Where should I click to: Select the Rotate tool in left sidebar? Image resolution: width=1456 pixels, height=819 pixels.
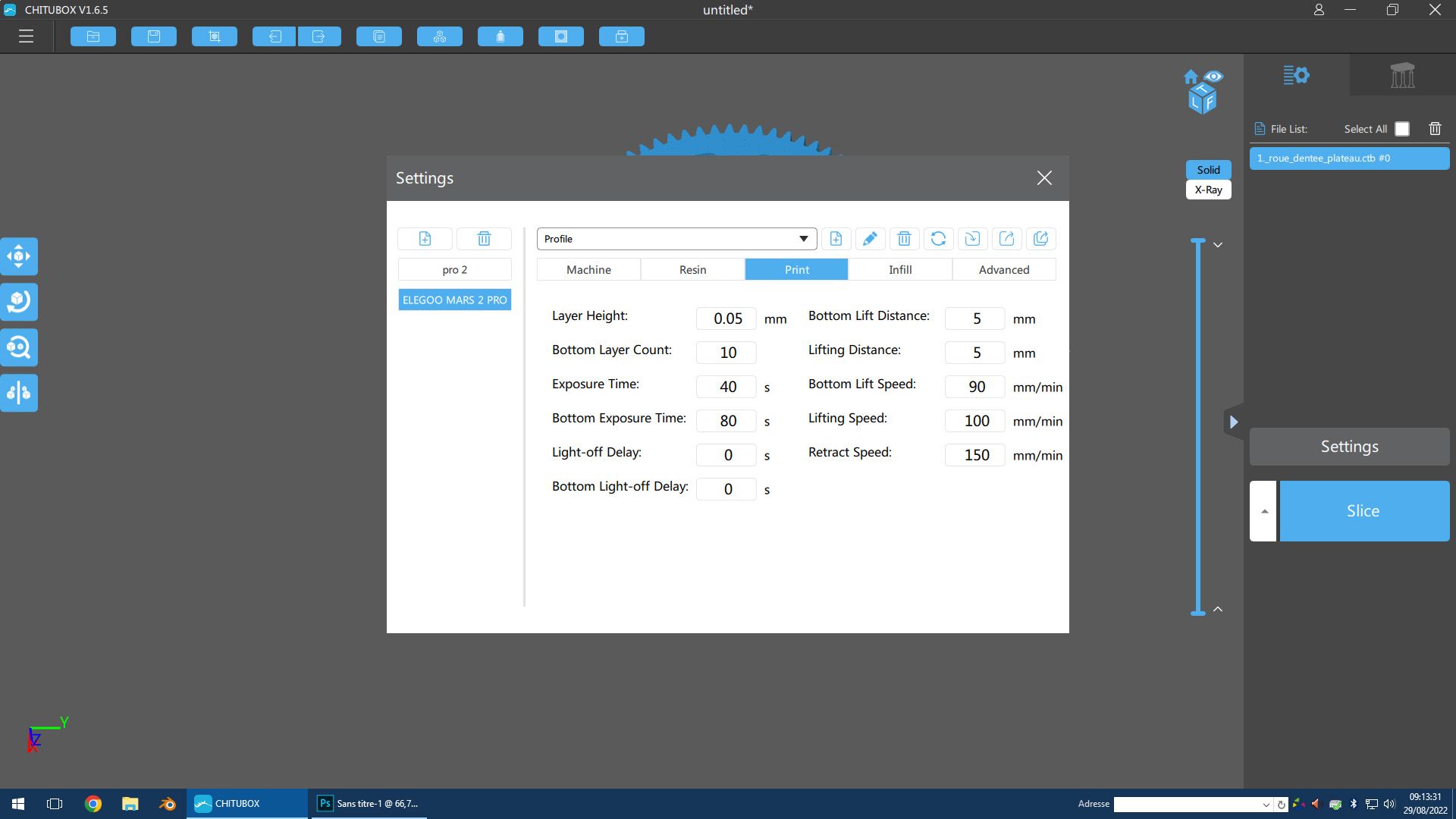19,302
